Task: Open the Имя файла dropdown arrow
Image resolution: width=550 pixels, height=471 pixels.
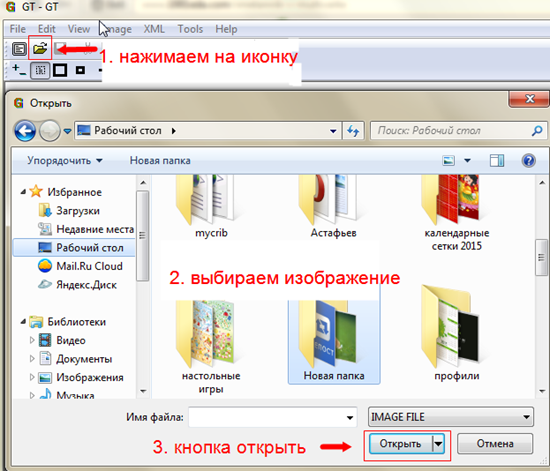Action: 350,417
